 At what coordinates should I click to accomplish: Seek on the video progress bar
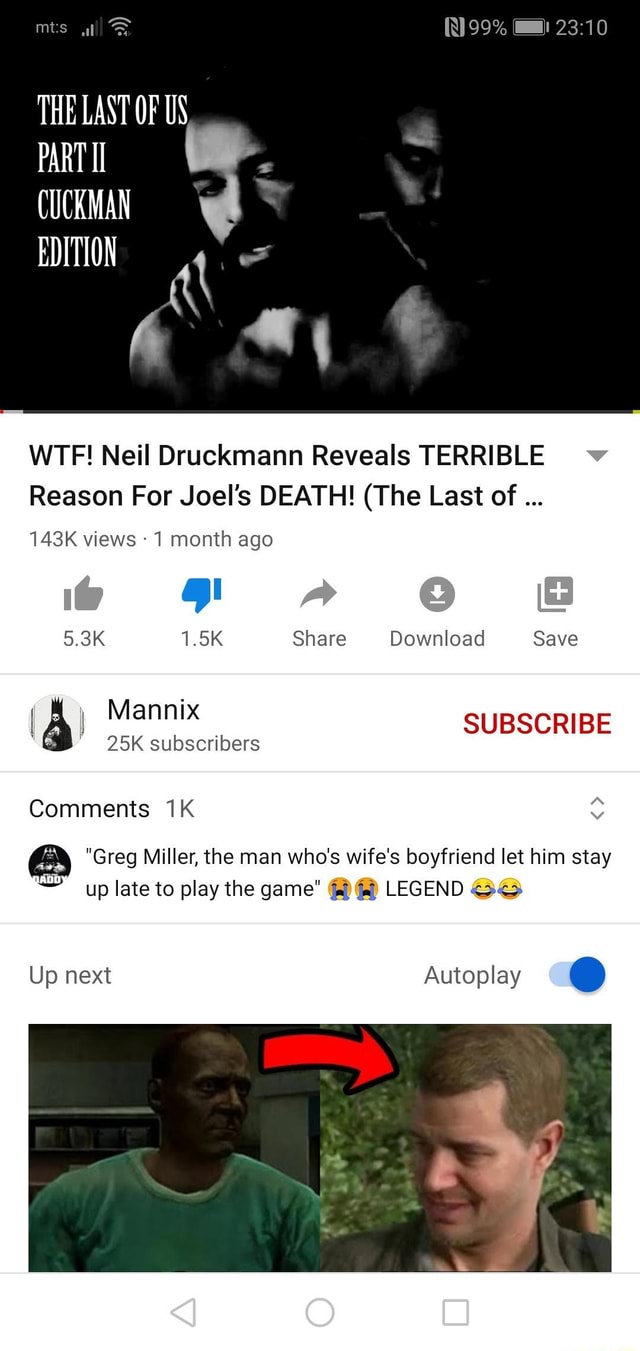(x=320, y=410)
